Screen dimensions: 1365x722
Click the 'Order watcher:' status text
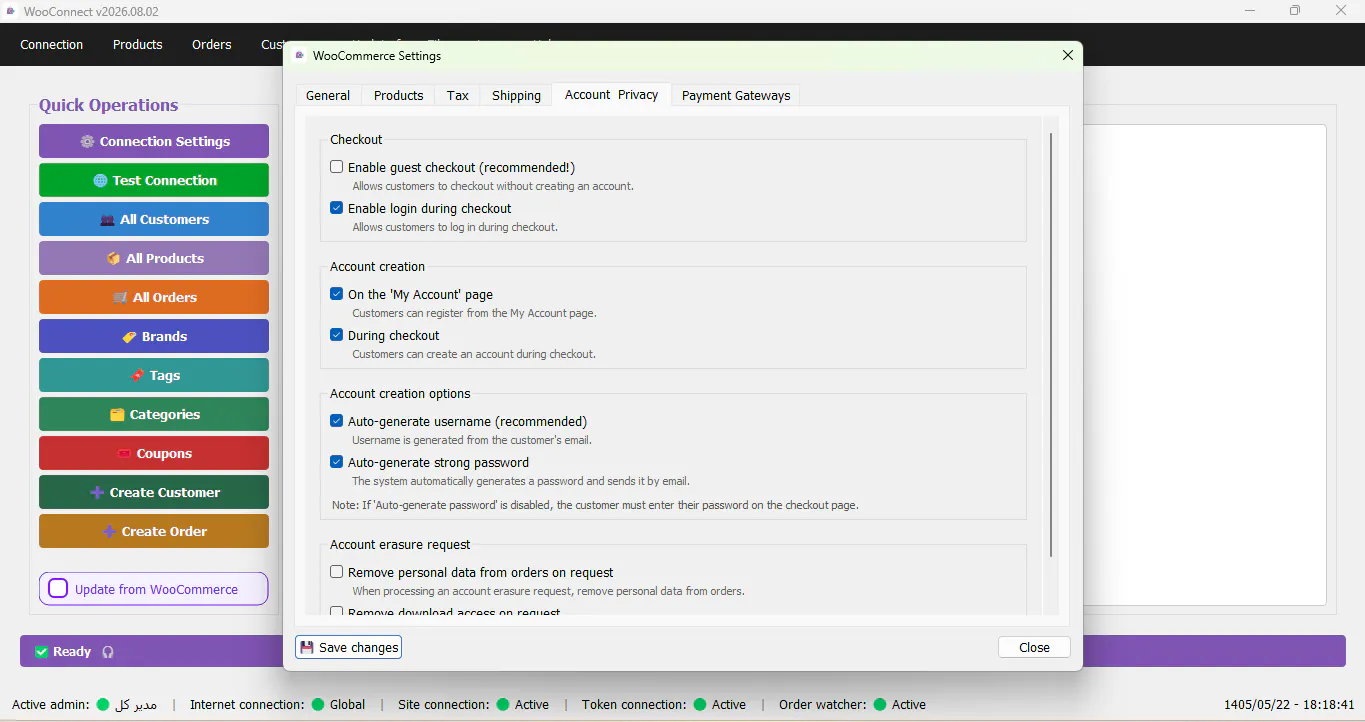[823, 704]
